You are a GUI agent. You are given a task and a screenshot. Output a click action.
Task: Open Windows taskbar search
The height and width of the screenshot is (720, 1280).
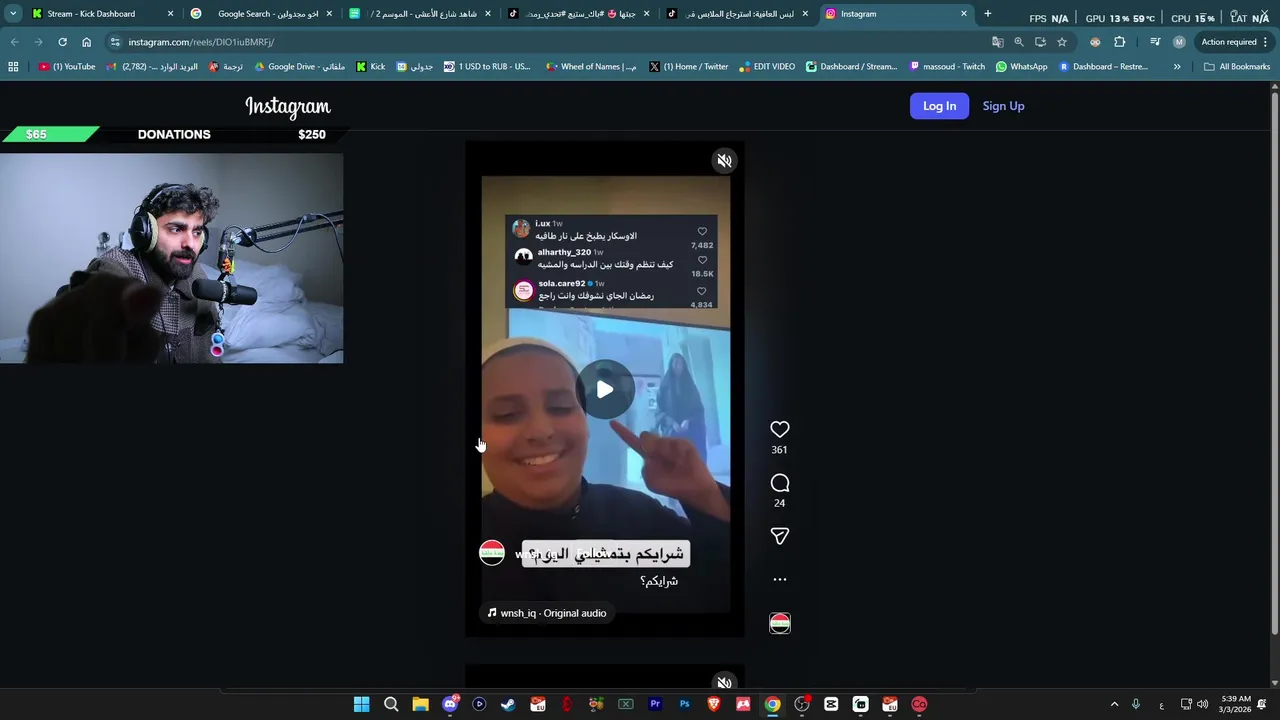point(391,704)
